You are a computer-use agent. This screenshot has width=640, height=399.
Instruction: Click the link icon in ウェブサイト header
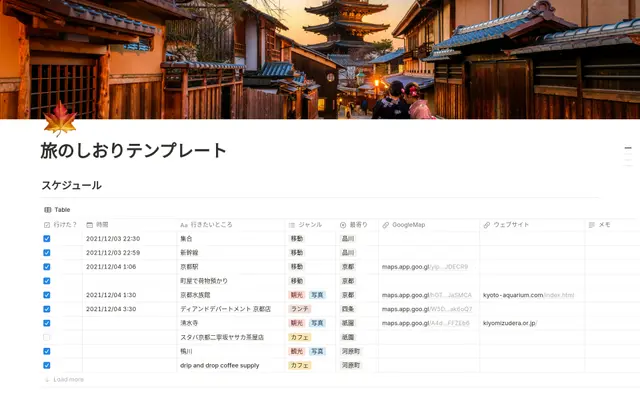pos(487,225)
